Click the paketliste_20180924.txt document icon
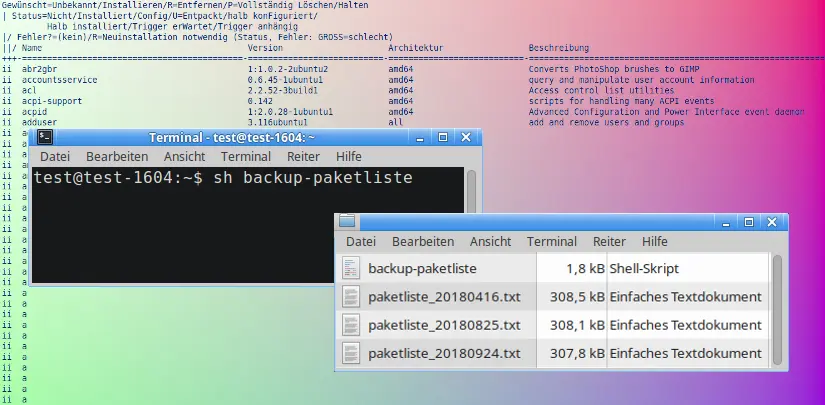This screenshot has width=825, height=405. click(x=350, y=353)
